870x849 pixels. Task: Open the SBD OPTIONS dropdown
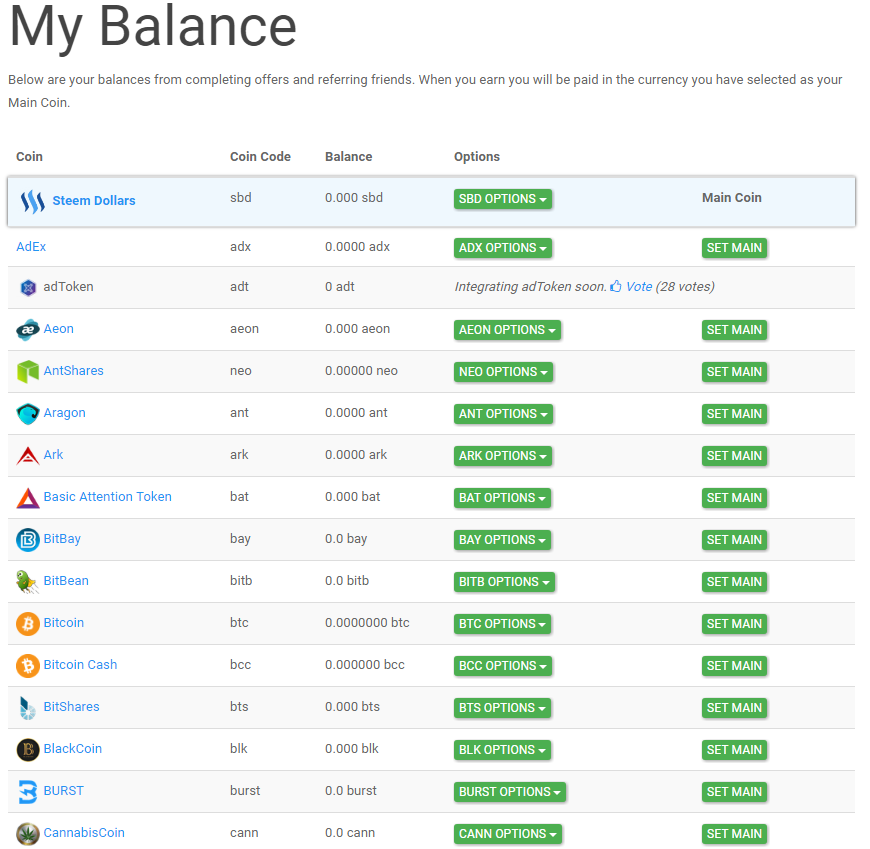click(503, 199)
